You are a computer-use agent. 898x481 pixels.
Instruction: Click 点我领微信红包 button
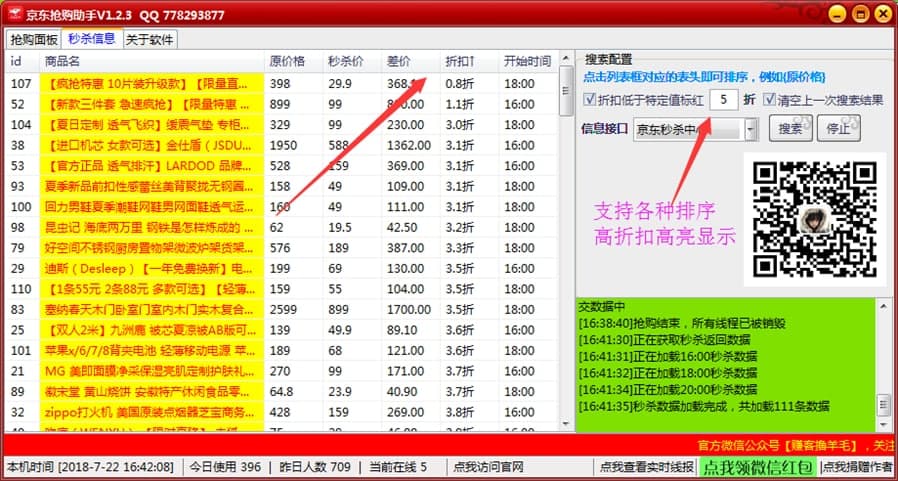pos(758,467)
